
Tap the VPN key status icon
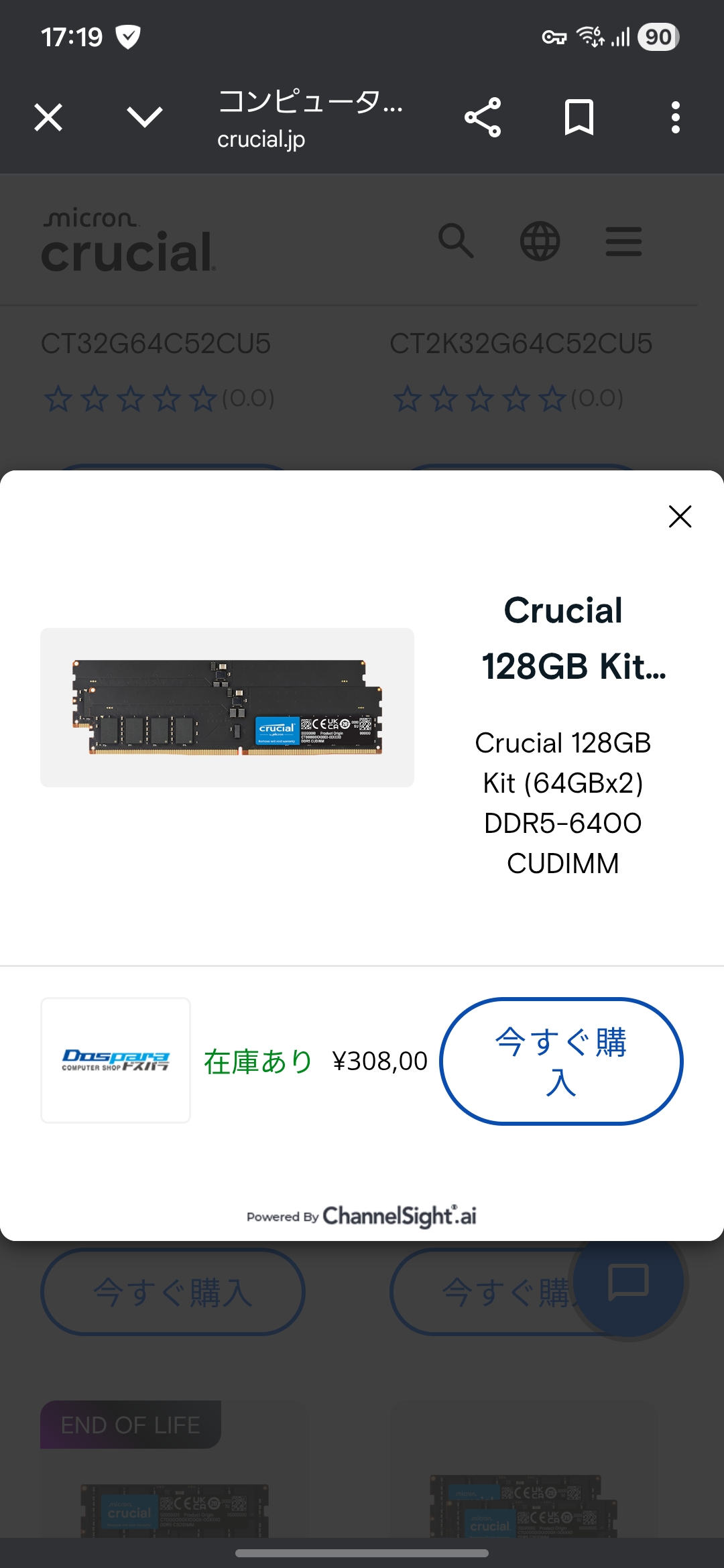(x=554, y=37)
